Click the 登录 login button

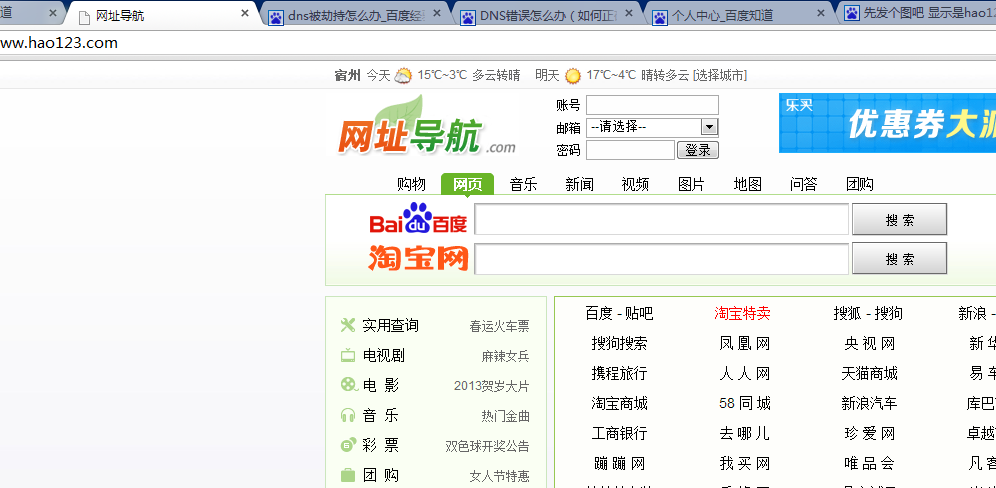(698, 151)
